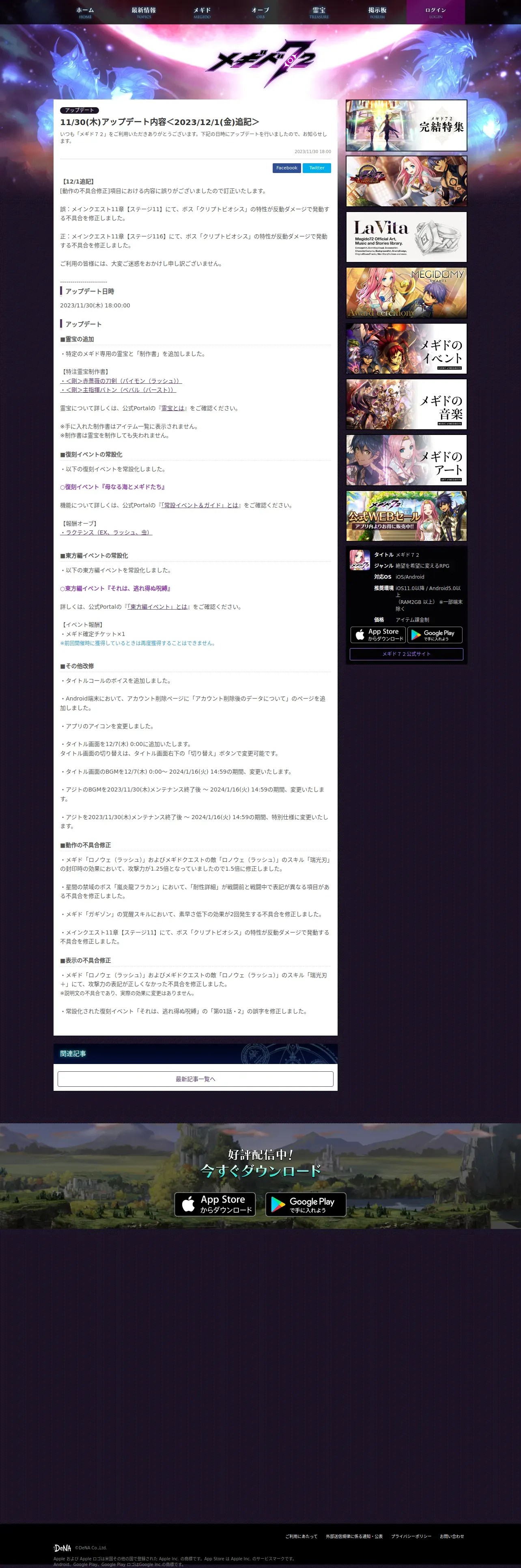Viewport: 521px width, 1568px height.
Task: Click the DeNA logo in the footer
Action: tap(62, 1548)
